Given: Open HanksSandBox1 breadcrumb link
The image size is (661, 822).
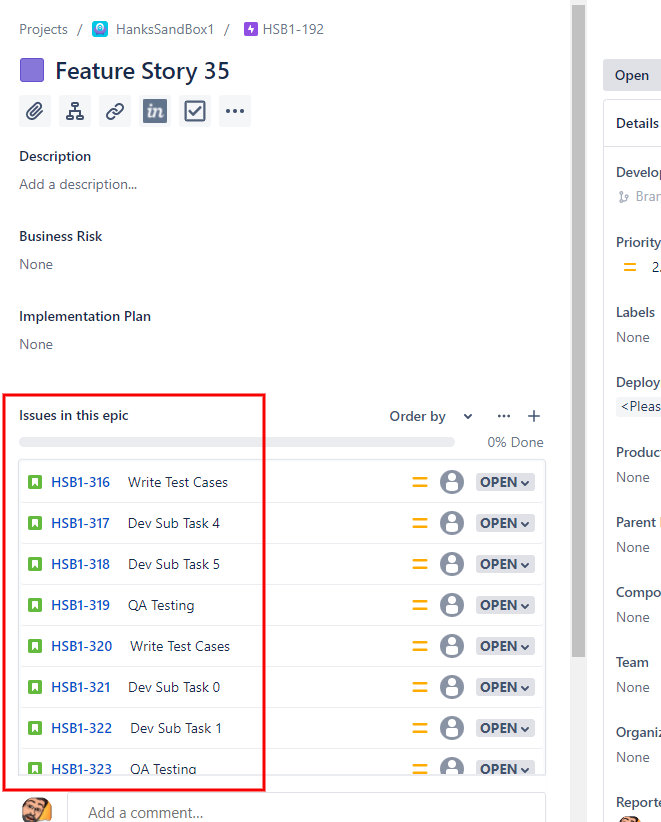Looking at the screenshot, I should coord(165,29).
